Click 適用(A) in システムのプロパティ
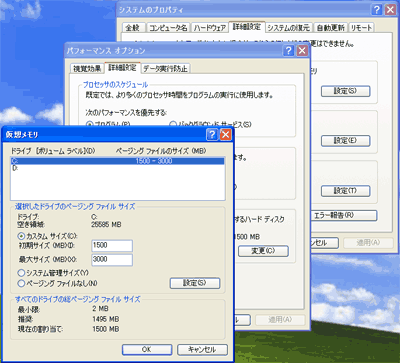The image size is (400, 363). [x=368, y=242]
